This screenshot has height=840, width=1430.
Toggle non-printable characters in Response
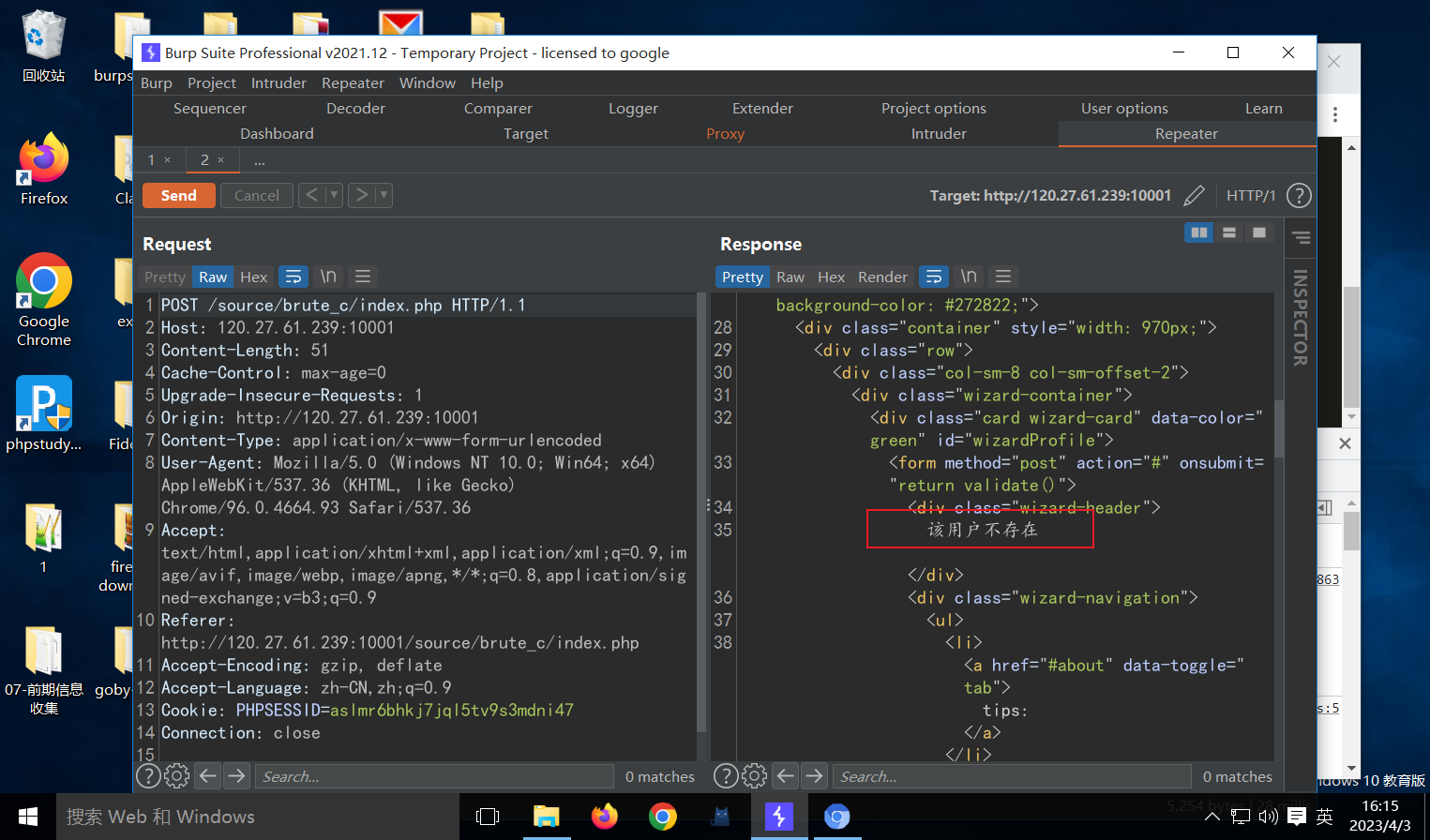click(969, 277)
